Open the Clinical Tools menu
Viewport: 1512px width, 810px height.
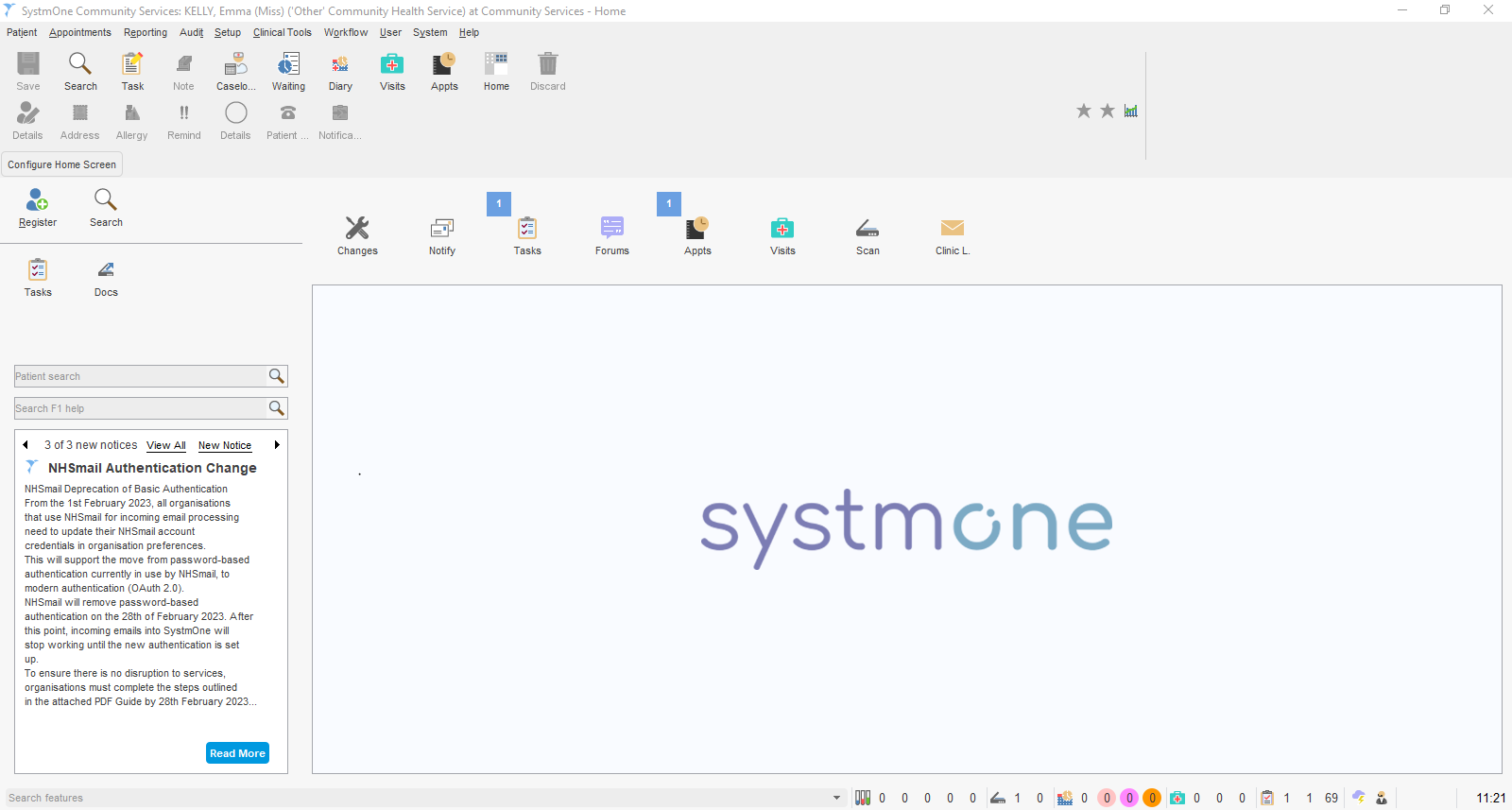point(283,32)
